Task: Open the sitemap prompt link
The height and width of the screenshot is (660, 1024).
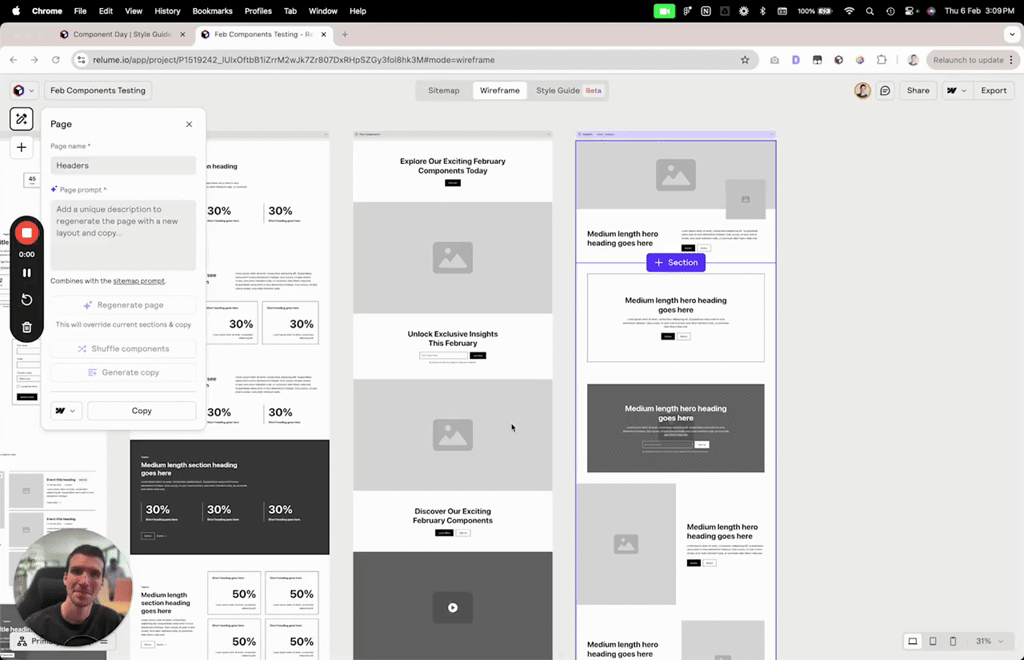Action: tap(139, 281)
